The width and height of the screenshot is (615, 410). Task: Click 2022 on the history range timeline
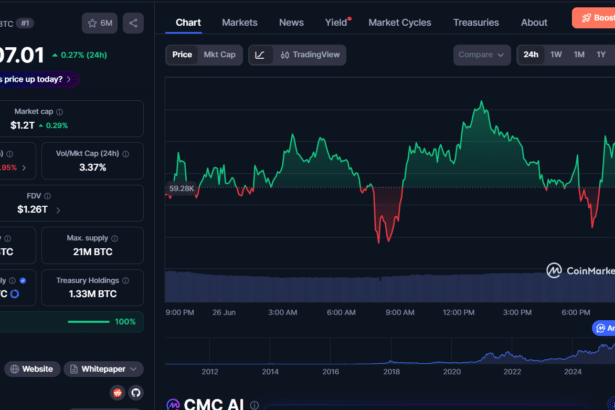point(512,372)
